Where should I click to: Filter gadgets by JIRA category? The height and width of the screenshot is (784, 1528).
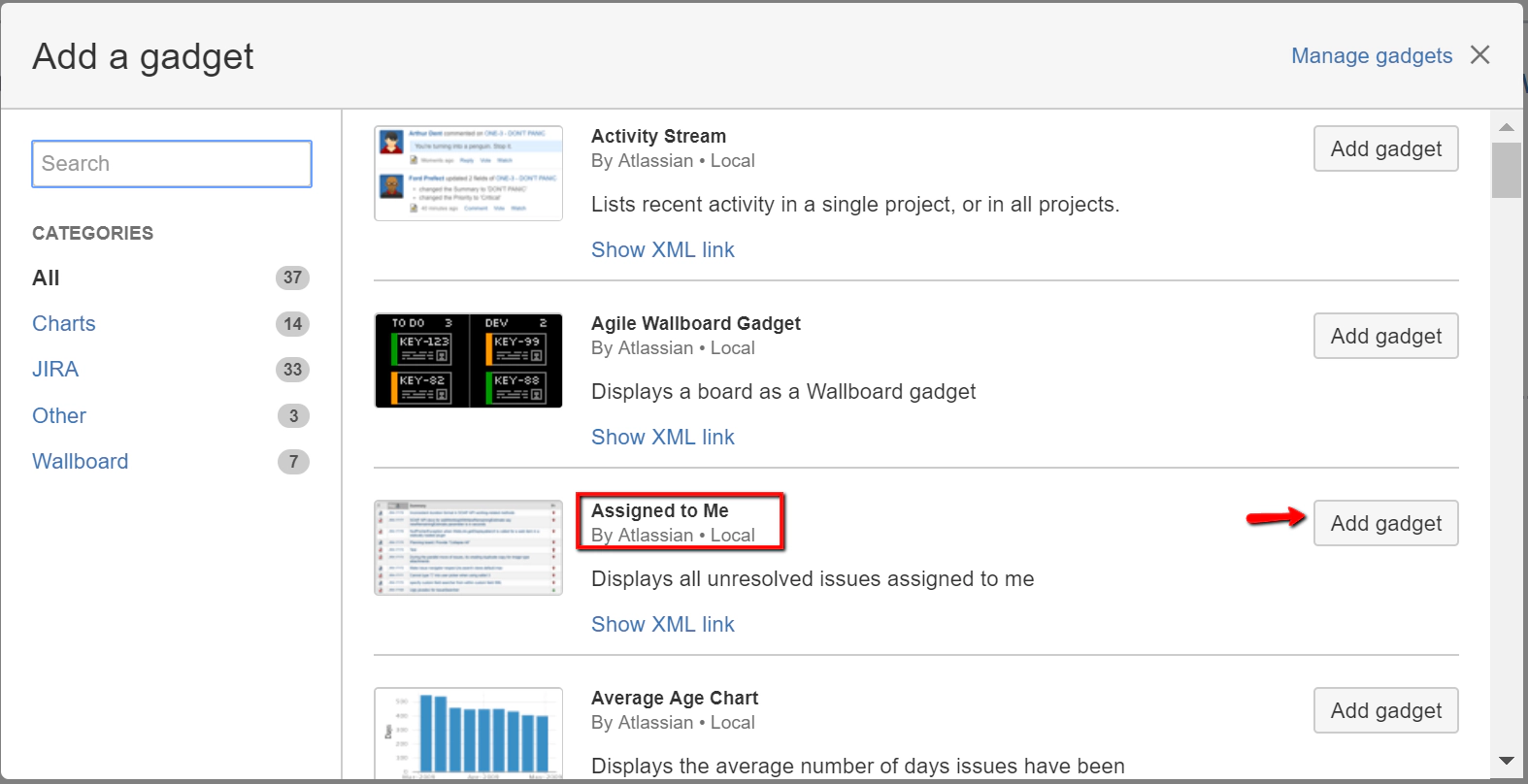point(55,370)
